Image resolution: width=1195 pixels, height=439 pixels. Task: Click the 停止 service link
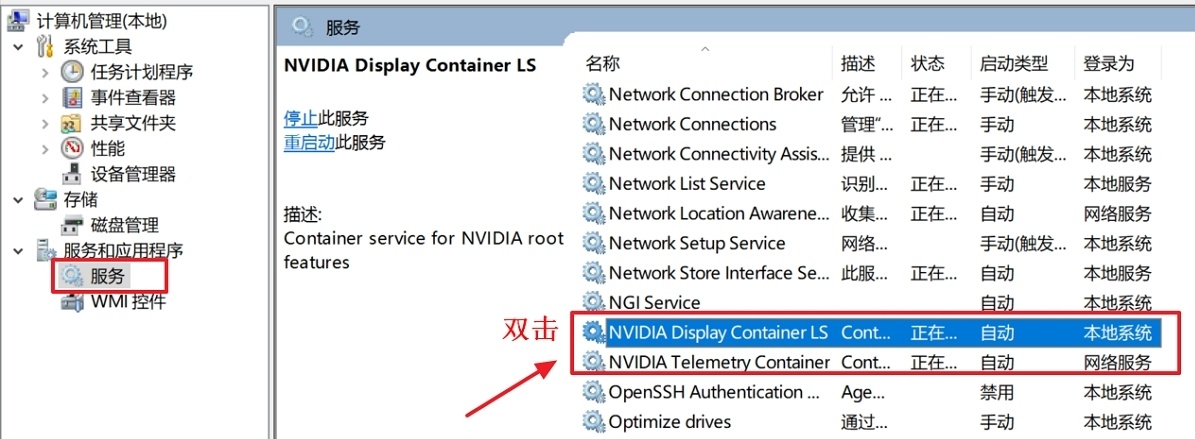pos(300,117)
